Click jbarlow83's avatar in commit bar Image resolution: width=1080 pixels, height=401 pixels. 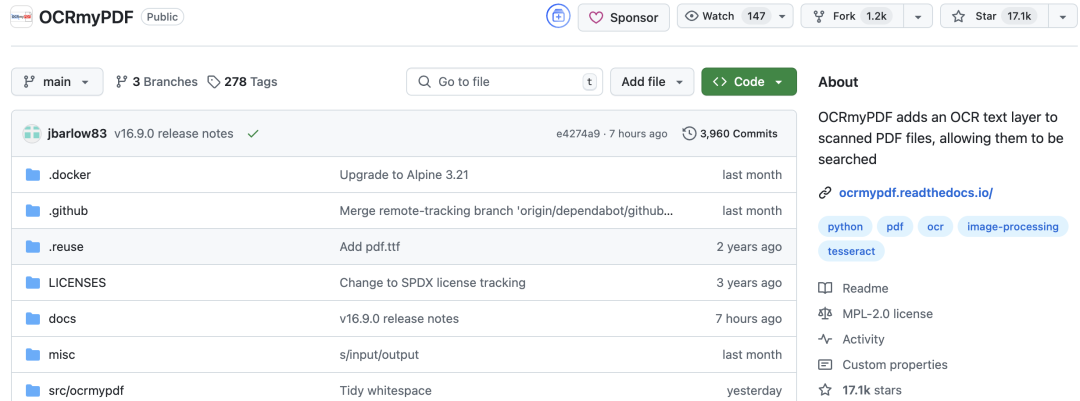pyautogui.click(x=32, y=134)
